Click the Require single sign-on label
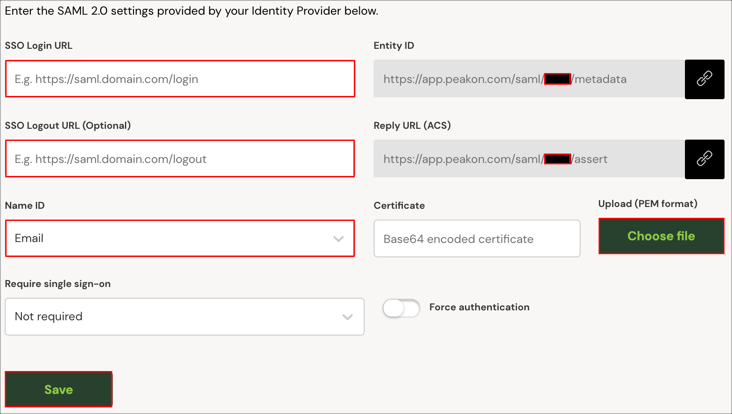The image size is (732, 414). pos(57,284)
